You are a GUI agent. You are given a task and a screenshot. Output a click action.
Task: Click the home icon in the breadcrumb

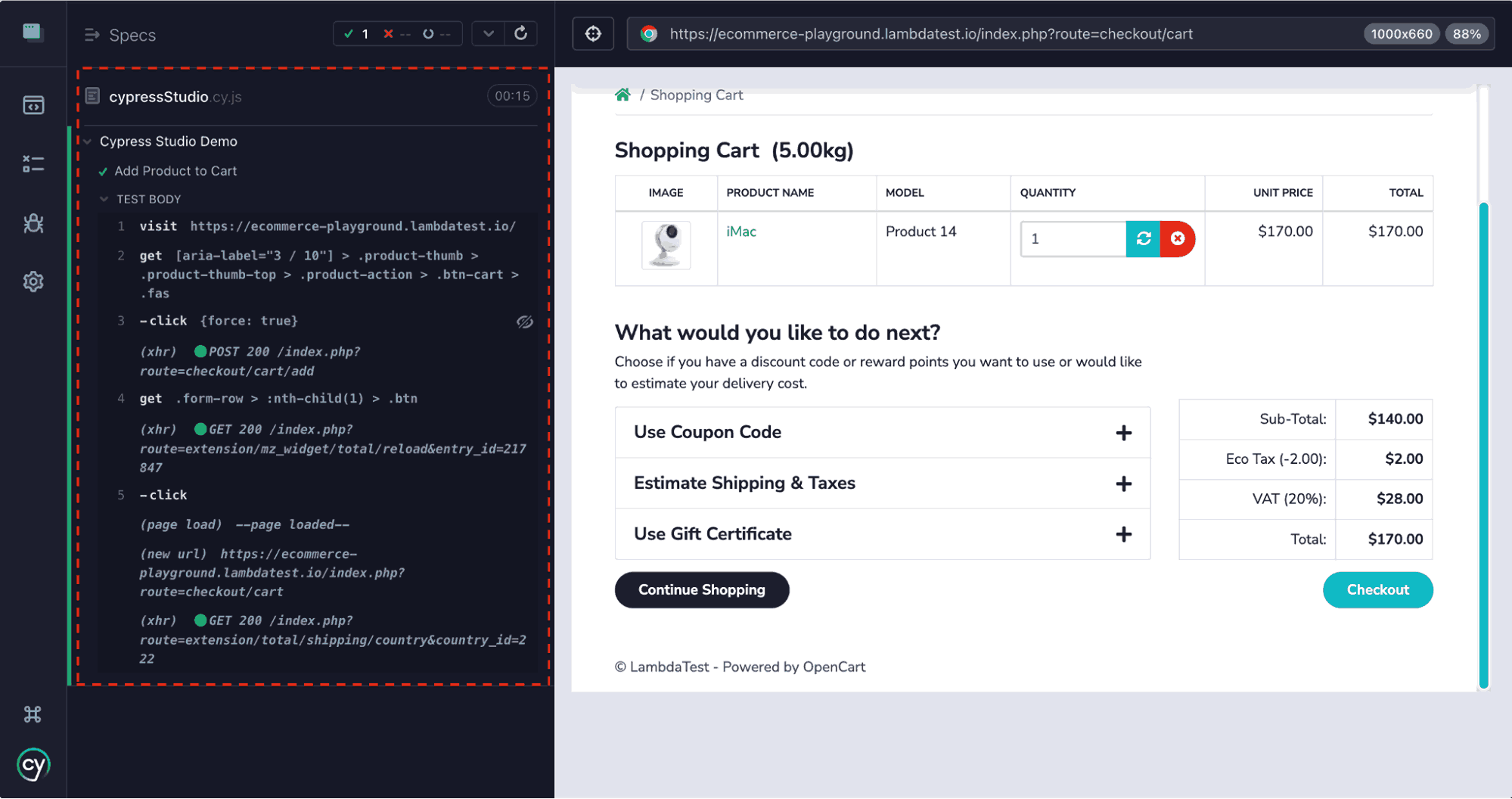coord(622,94)
